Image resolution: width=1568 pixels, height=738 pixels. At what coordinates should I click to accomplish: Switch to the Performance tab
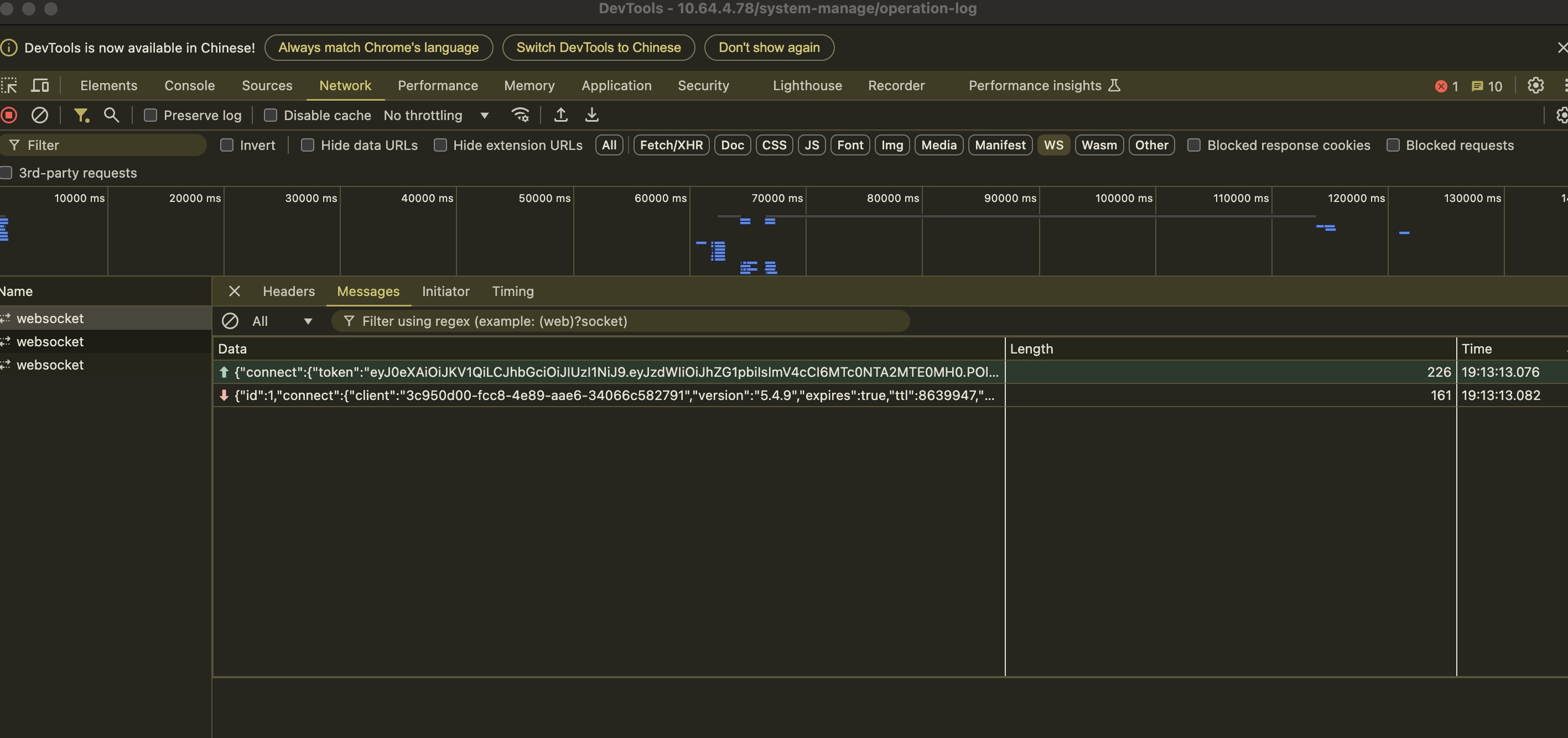coord(438,86)
